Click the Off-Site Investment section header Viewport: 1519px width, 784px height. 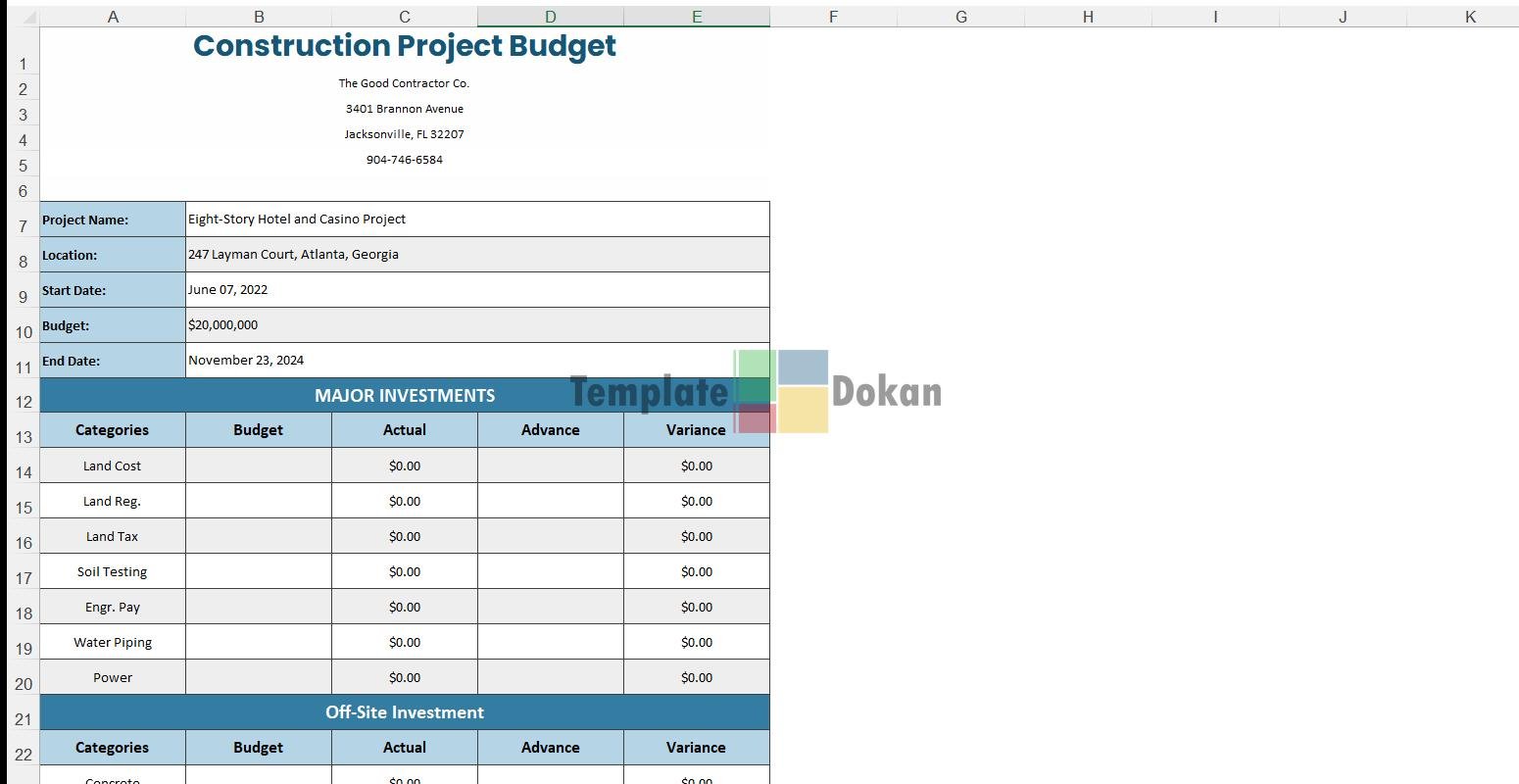click(404, 712)
